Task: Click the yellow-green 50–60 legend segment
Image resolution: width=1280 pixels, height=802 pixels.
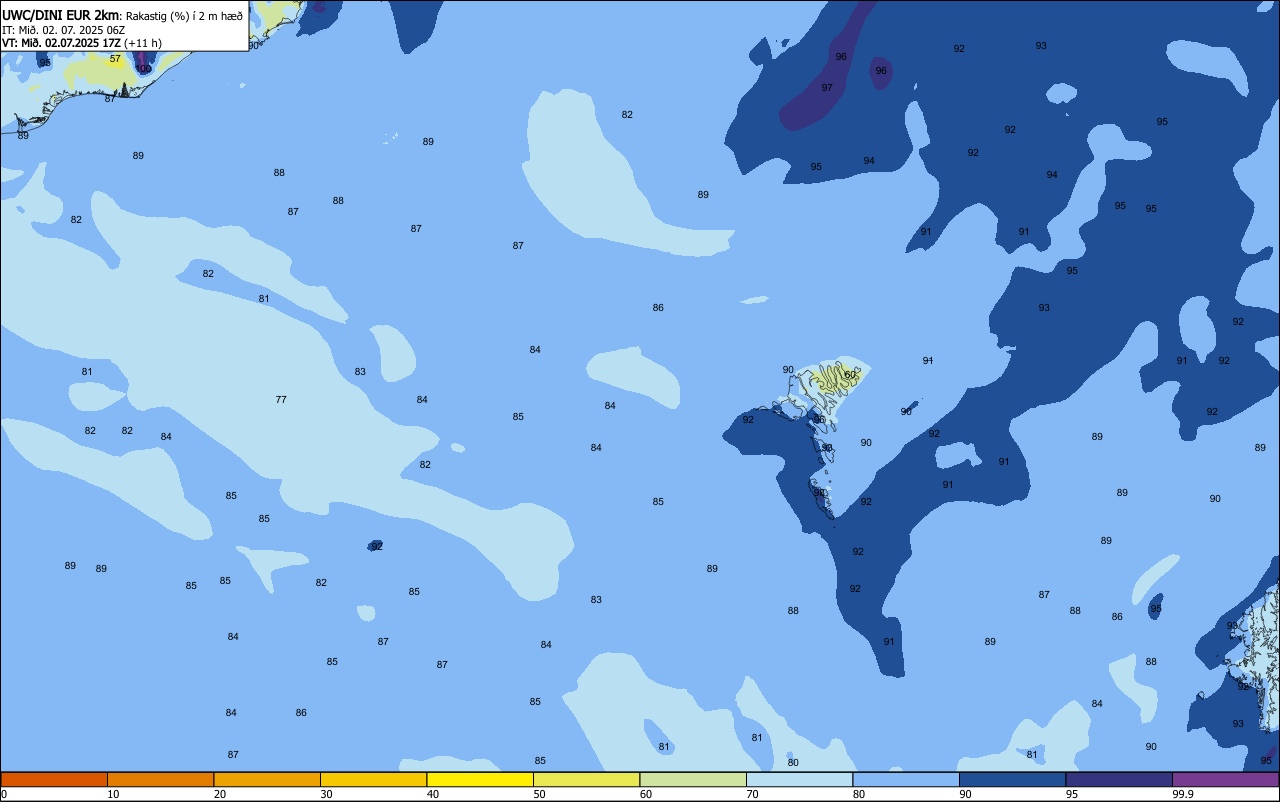Action: click(x=586, y=779)
